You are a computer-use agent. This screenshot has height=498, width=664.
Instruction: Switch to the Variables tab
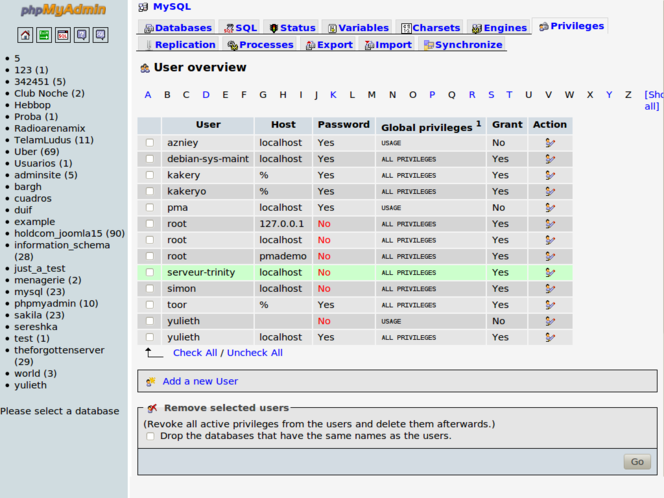[x=358, y=28]
